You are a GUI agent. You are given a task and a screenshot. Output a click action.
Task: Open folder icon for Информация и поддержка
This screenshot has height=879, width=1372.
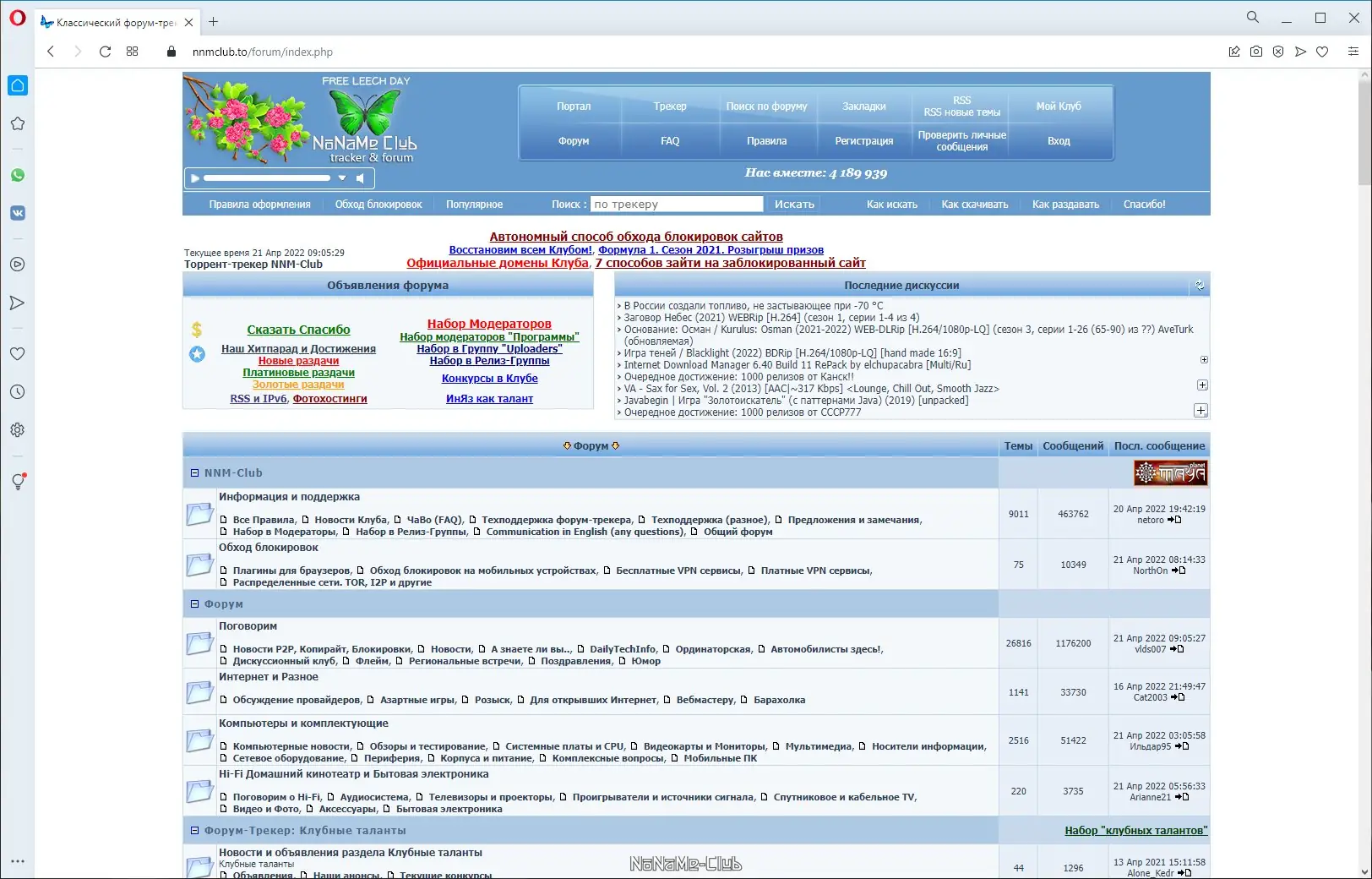tap(199, 513)
